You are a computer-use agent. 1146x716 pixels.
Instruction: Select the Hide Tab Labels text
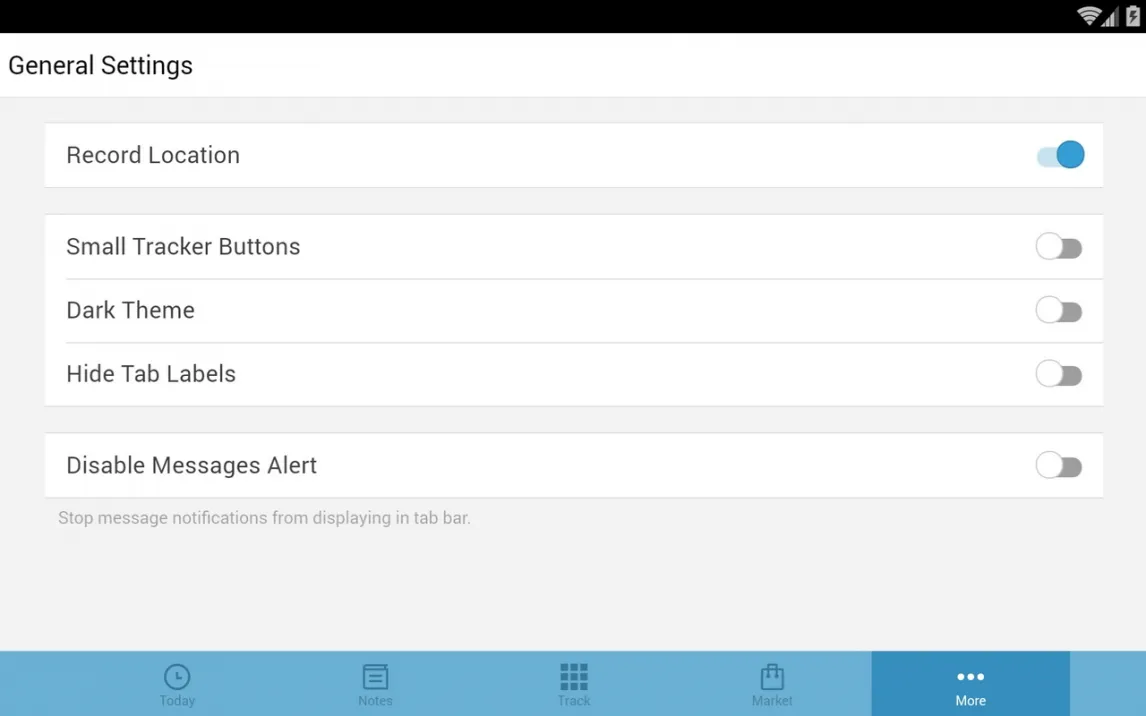151,373
